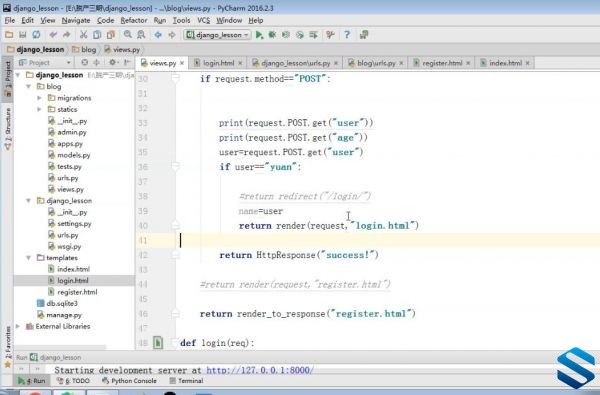Screen dimensions: 600x395
Task: Click the Paste toolbar icon
Action: click(x=111, y=35)
